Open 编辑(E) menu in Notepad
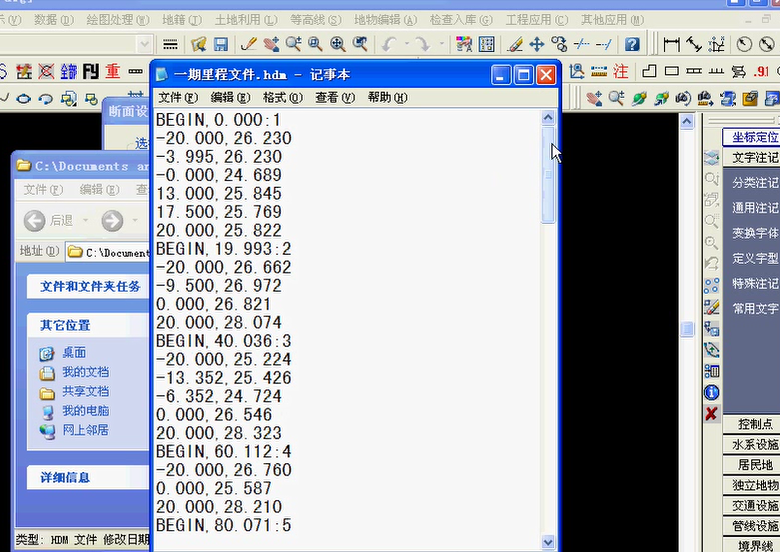Image resolution: width=780 pixels, height=552 pixels. click(230, 97)
